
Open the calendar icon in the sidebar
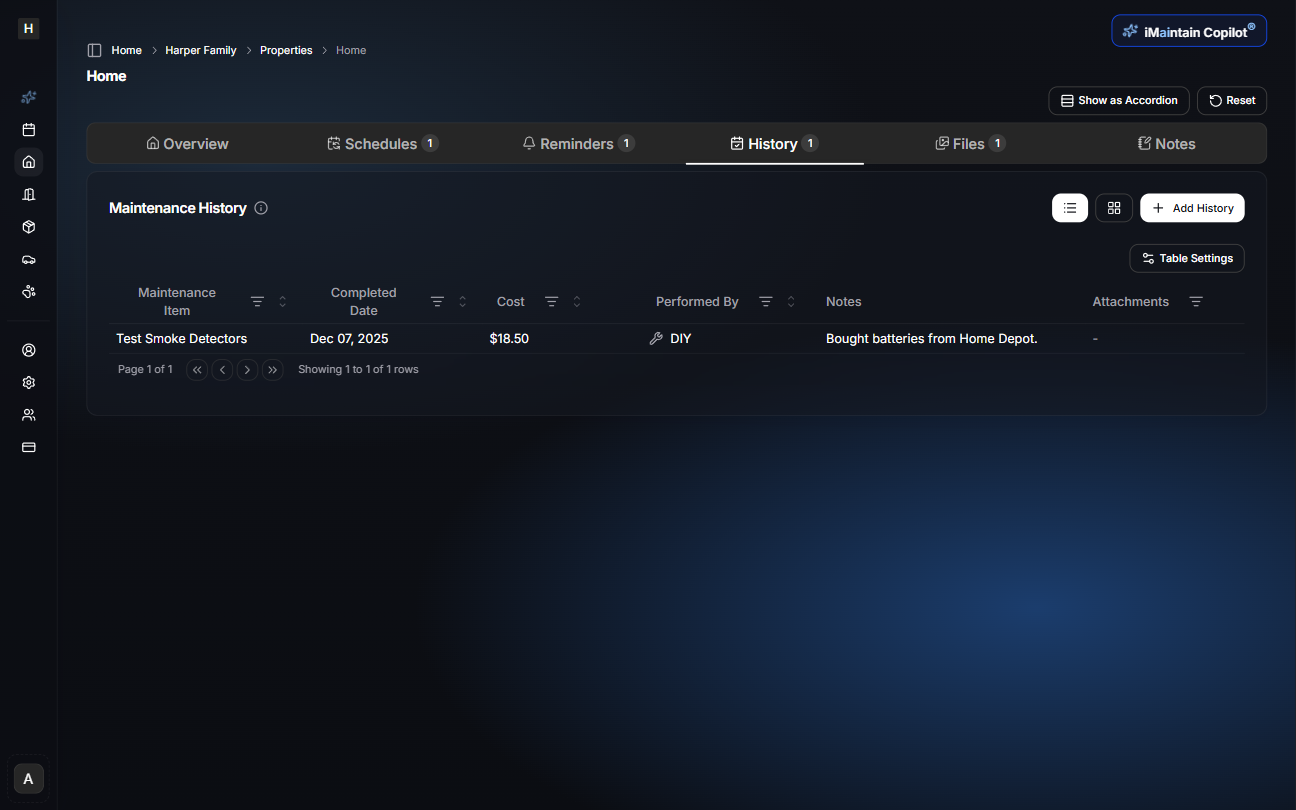point(28,129)
